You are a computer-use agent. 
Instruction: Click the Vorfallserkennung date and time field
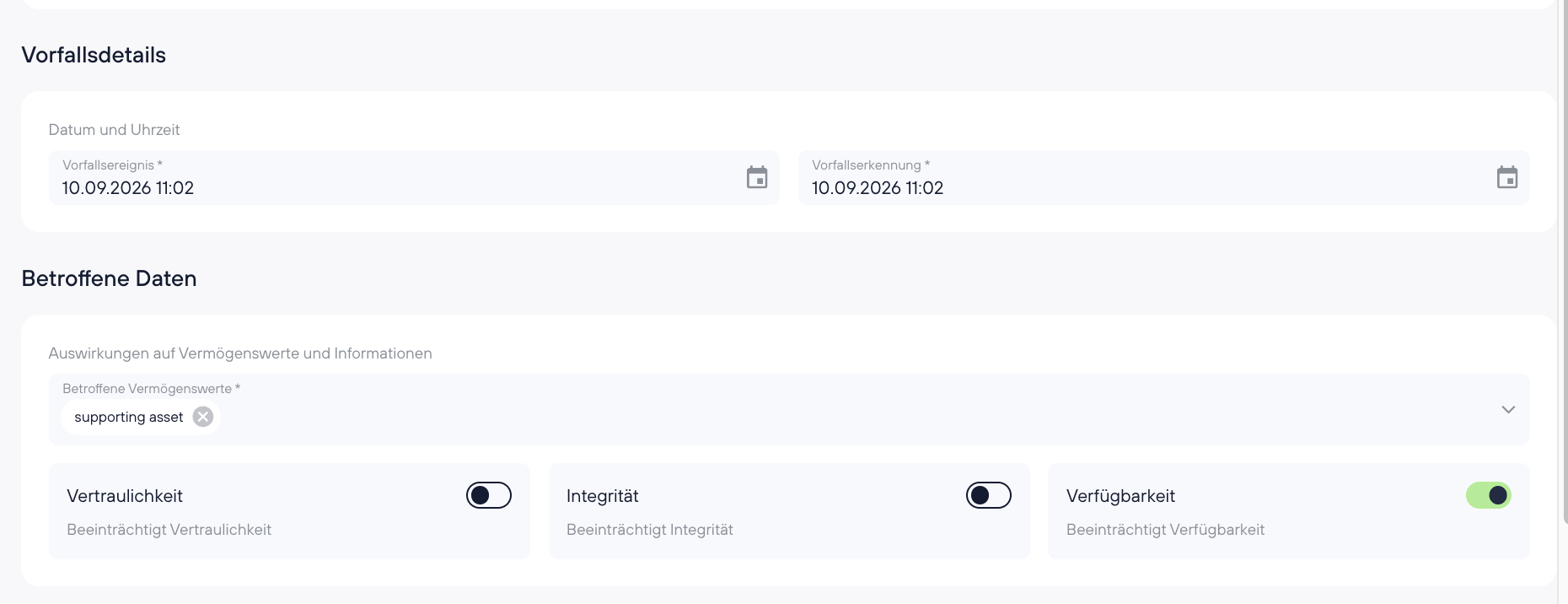pos(1164,177)
